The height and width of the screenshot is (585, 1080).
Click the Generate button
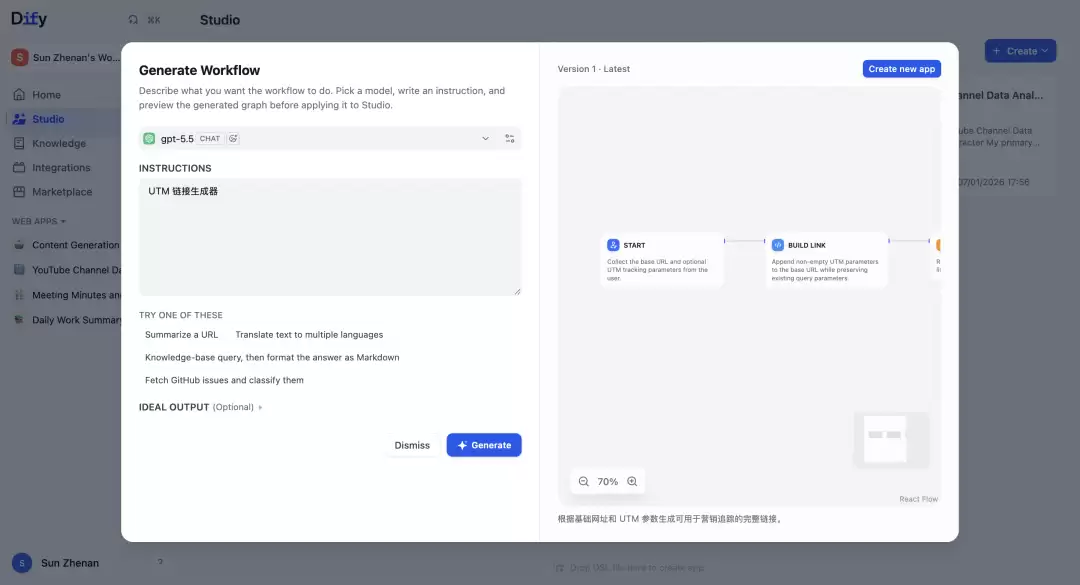(484, 445)
